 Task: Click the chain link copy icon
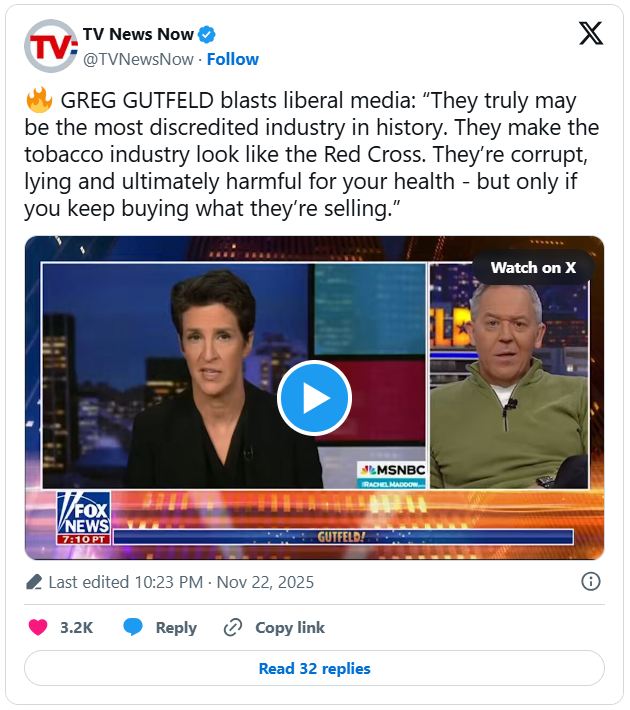pyautogui.click(x=233, y=628)
